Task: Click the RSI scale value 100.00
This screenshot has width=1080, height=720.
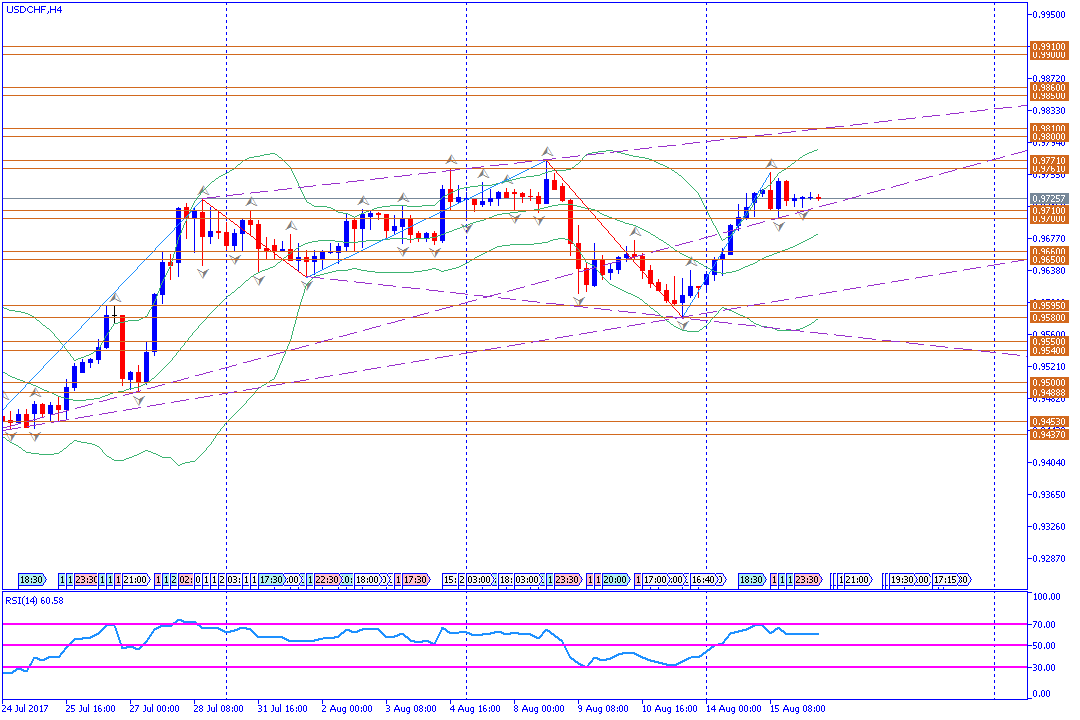Action: pyautogui.click(x=1046, y=597)
